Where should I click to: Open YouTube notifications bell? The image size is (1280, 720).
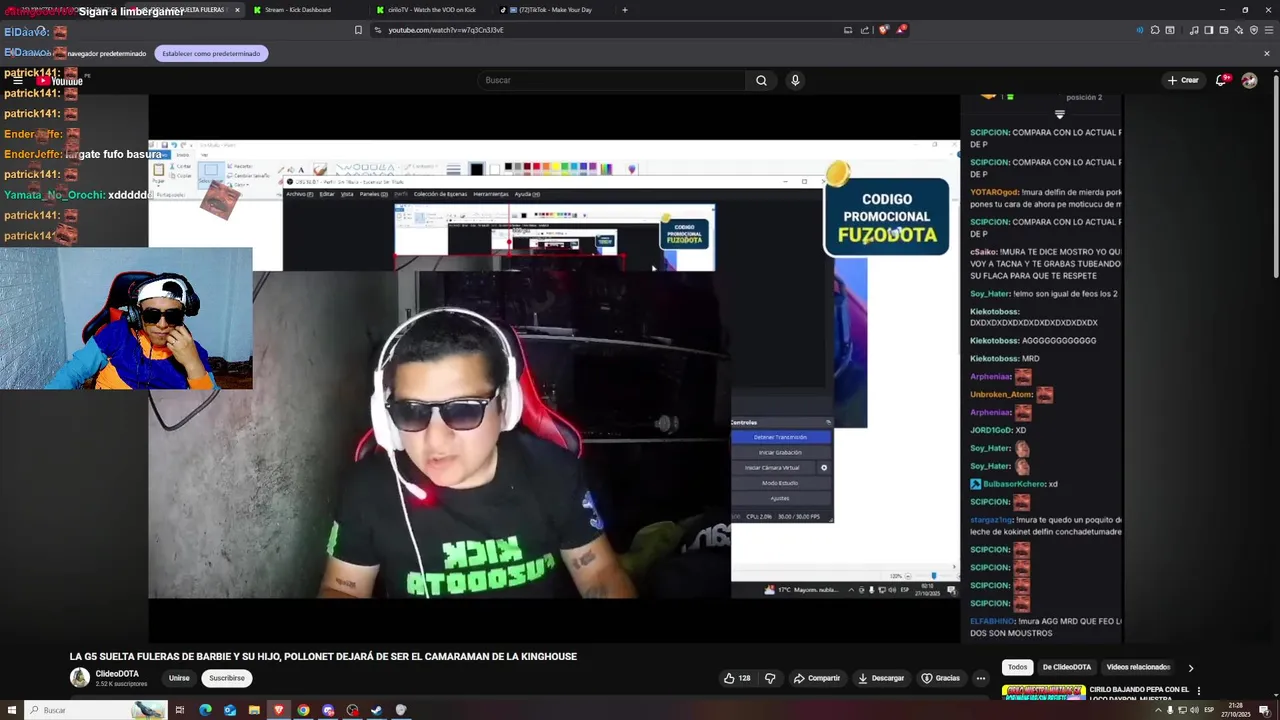(1221, 80)
